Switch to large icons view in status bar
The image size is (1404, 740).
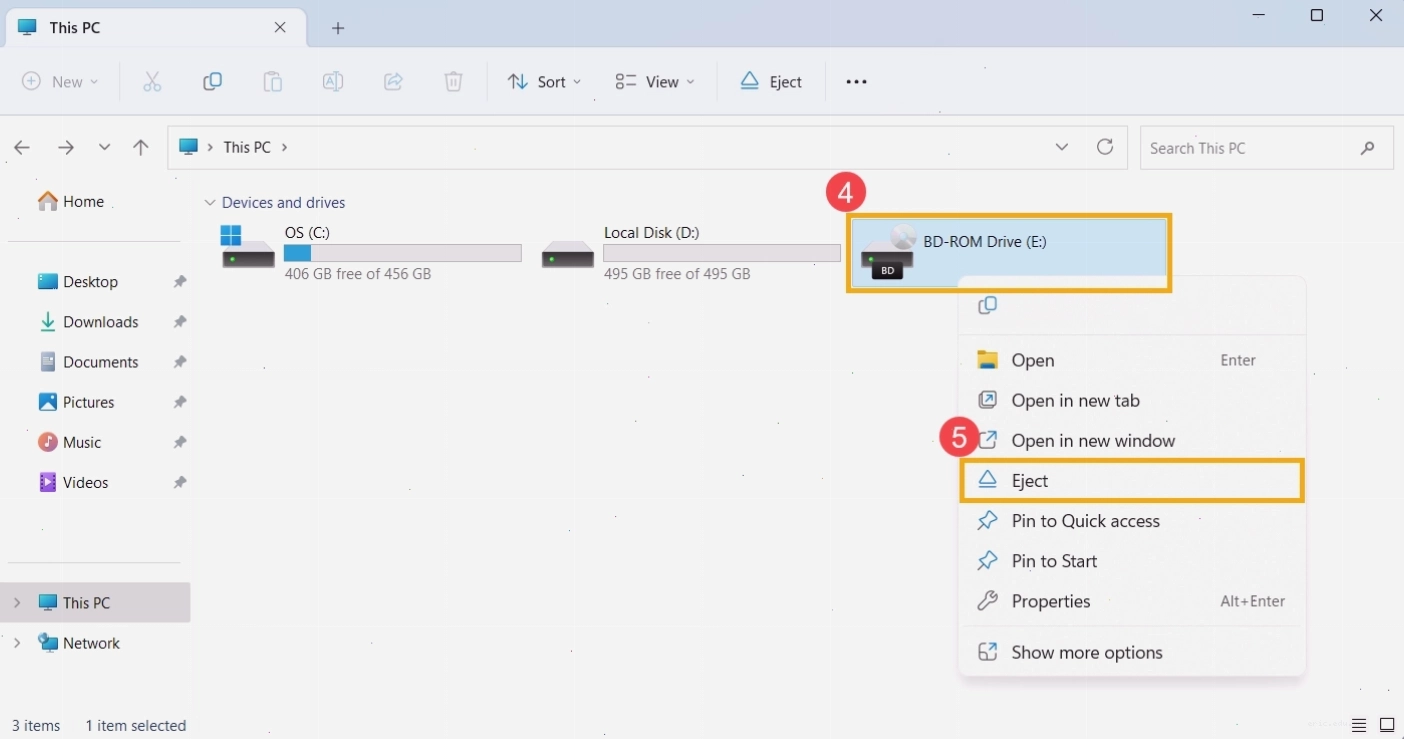(x=1387, y=725)
